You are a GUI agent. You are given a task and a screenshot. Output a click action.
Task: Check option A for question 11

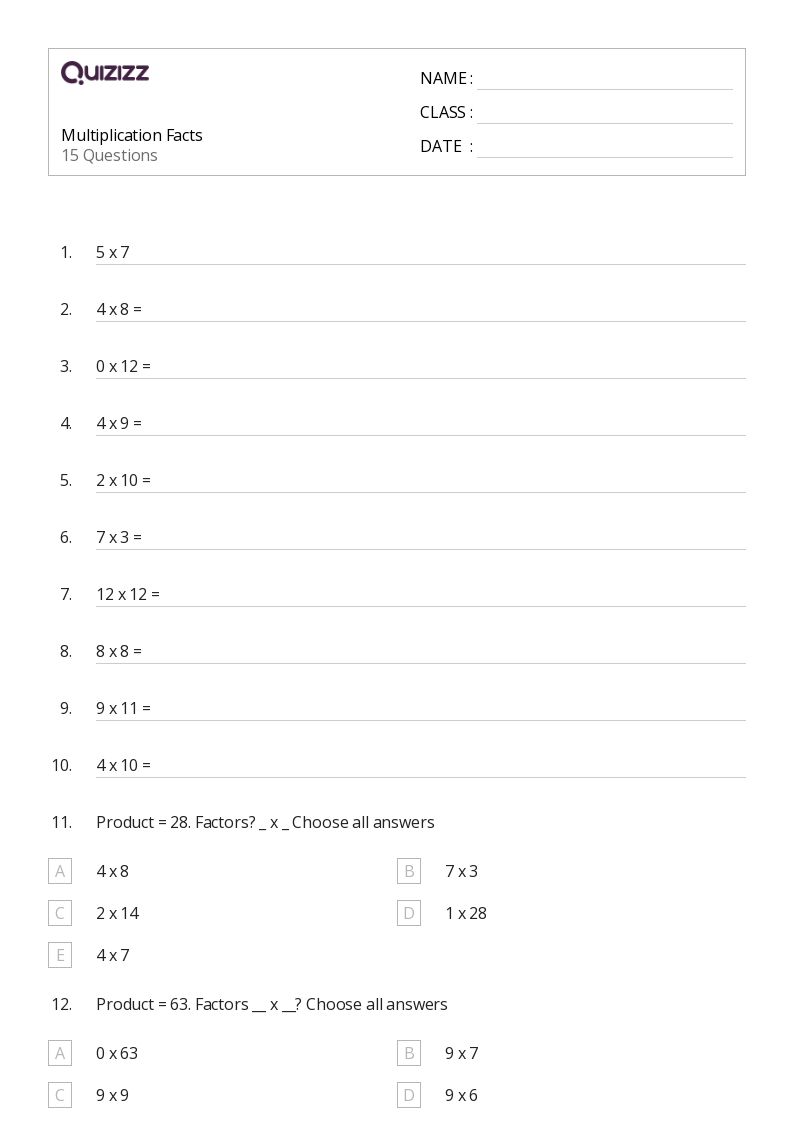click(x=60, y=872)
